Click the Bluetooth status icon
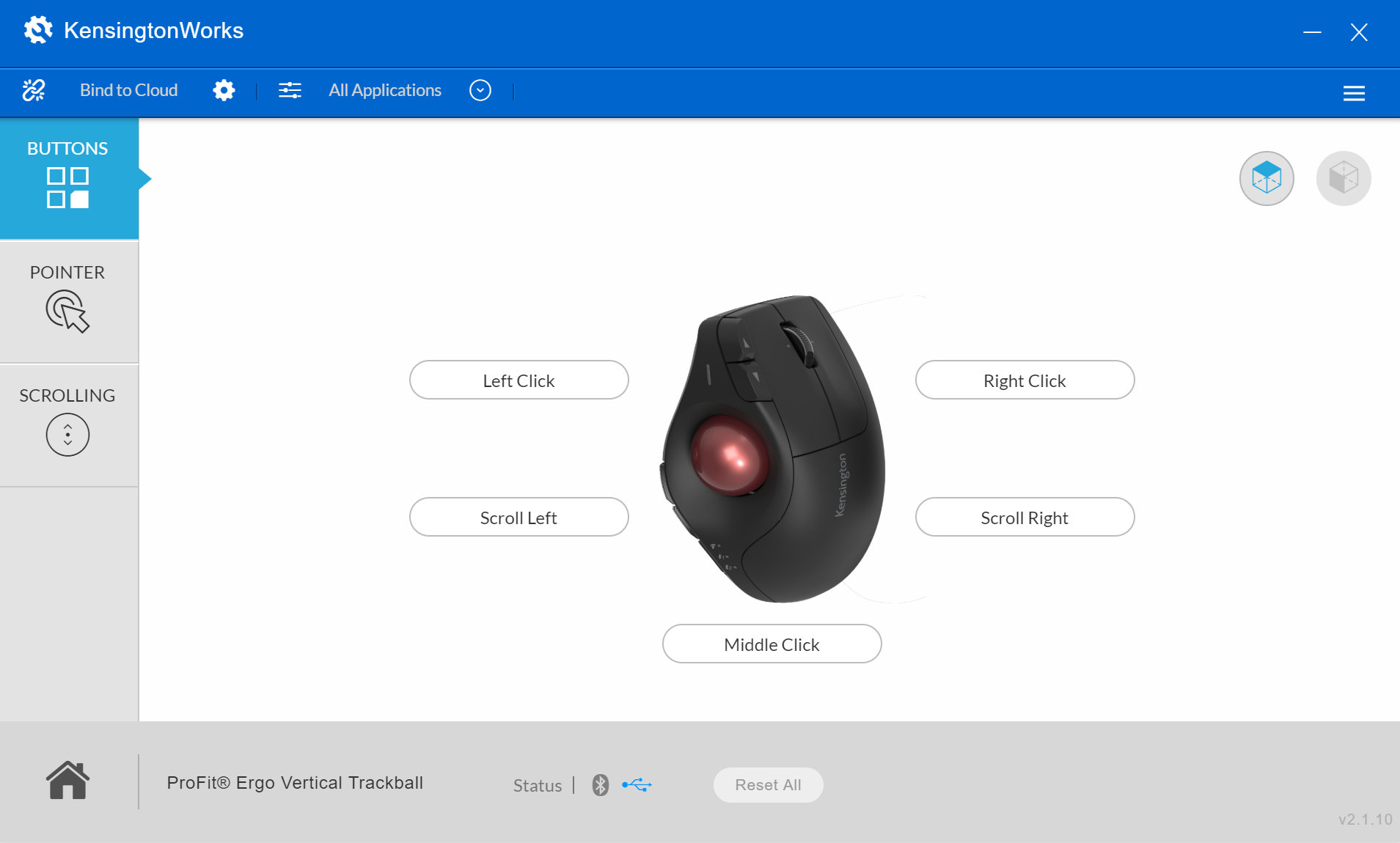The image size is (1400, 843). click(x=601, y=784)
